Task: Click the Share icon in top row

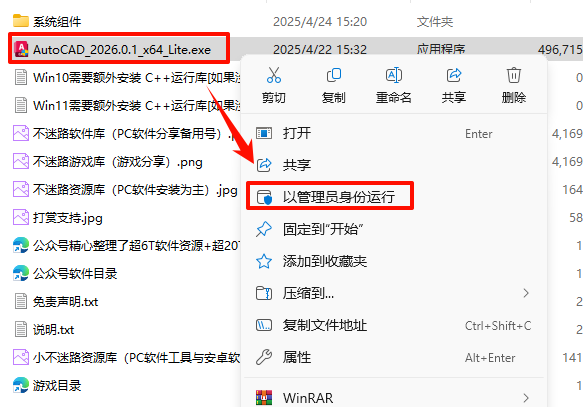Action: (454, 75)
